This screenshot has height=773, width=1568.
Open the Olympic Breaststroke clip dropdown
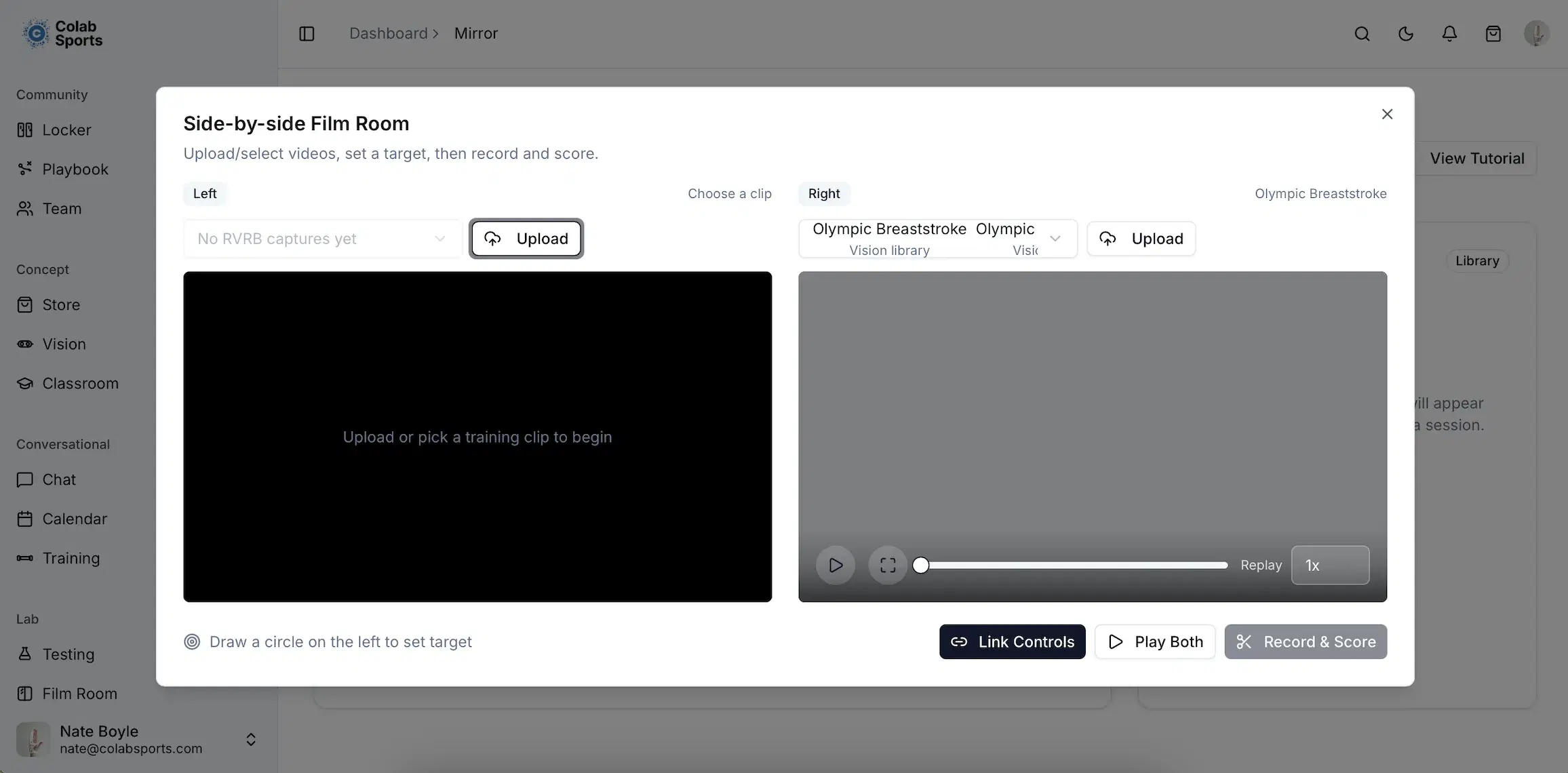point(938,239)
